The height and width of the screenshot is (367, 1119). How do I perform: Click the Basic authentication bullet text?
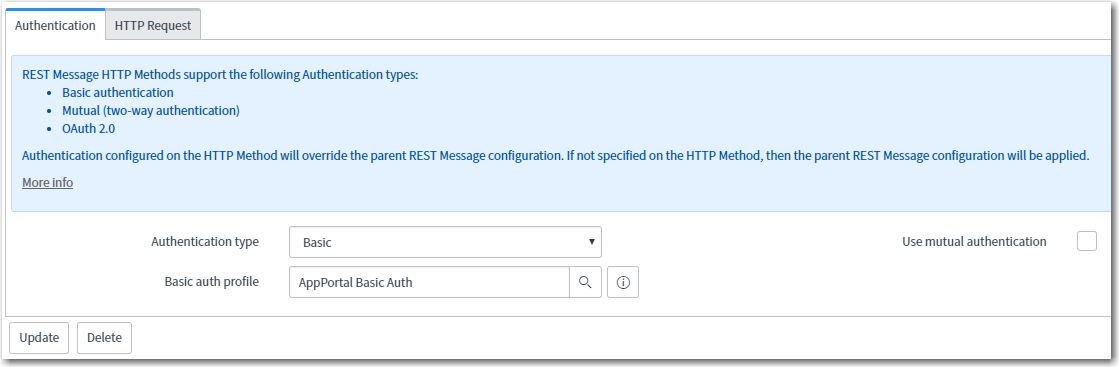(118, 93)
